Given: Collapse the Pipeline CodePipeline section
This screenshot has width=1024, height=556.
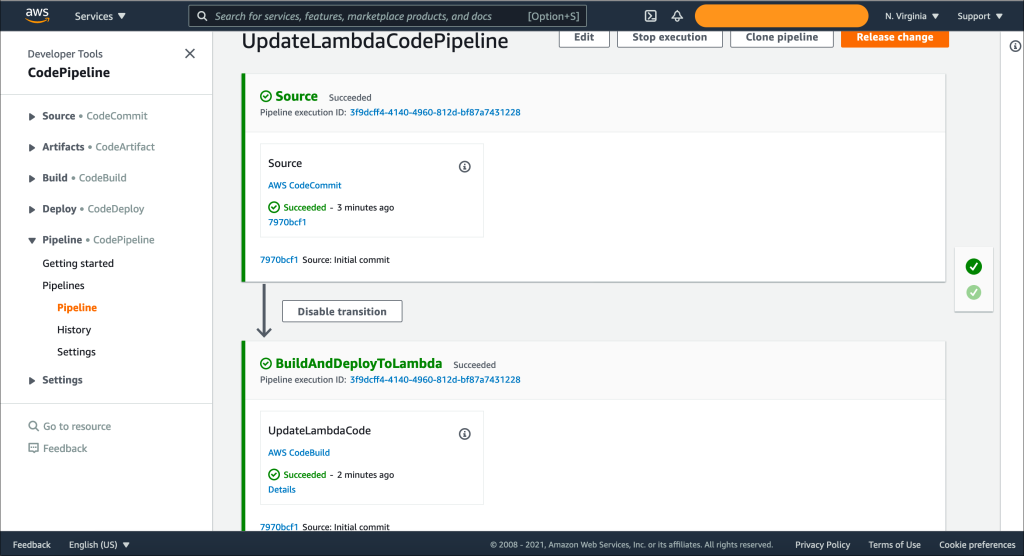Looking at the screenshot, I should coord(32,240).
